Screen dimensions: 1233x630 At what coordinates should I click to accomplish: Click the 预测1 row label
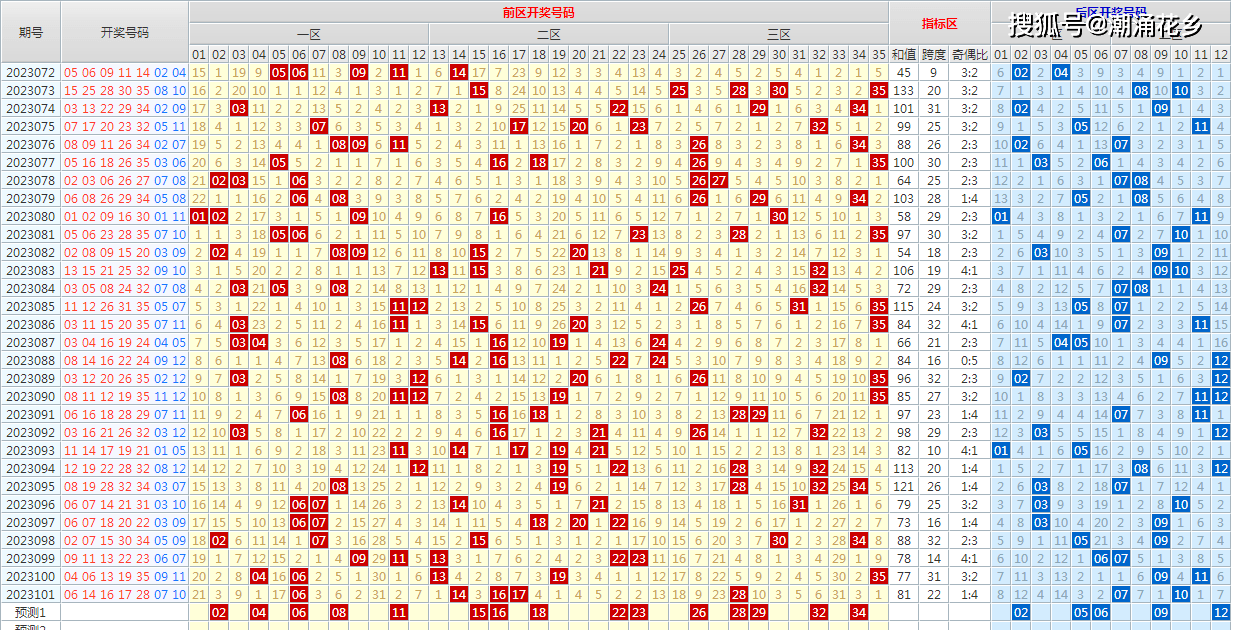click(31, 612)
